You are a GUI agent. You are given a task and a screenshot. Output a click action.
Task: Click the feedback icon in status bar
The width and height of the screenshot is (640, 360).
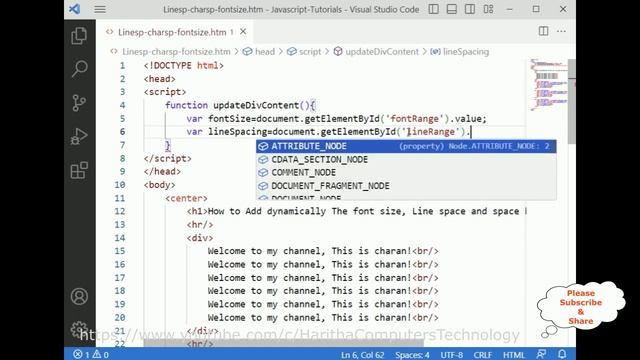click(542, 354)
